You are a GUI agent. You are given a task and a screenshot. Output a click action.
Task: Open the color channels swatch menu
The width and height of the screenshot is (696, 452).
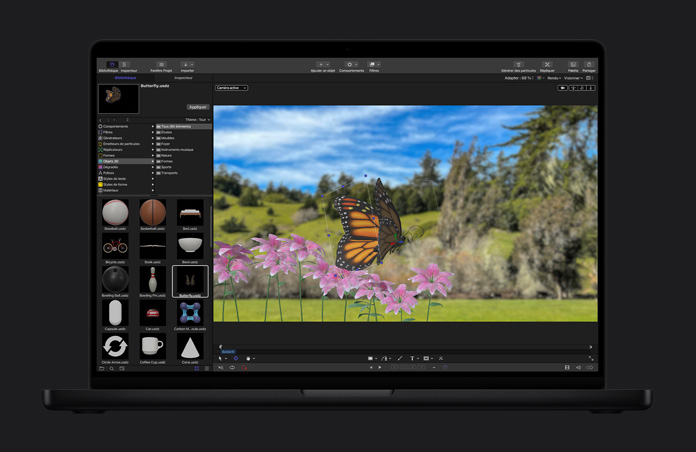[x=540, y=78]
